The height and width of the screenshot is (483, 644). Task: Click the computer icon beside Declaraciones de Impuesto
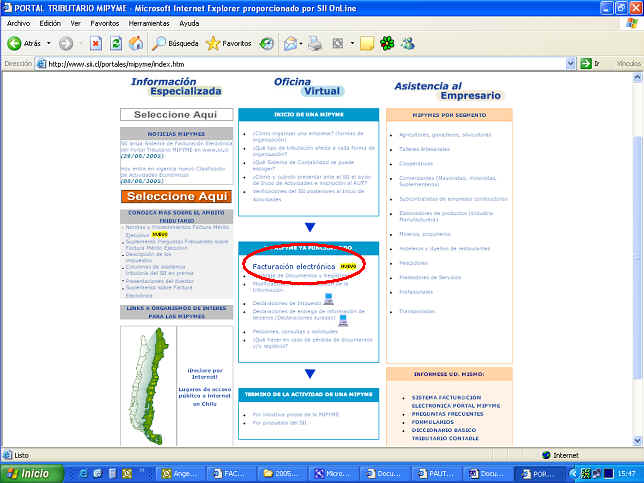pos(328,299)
